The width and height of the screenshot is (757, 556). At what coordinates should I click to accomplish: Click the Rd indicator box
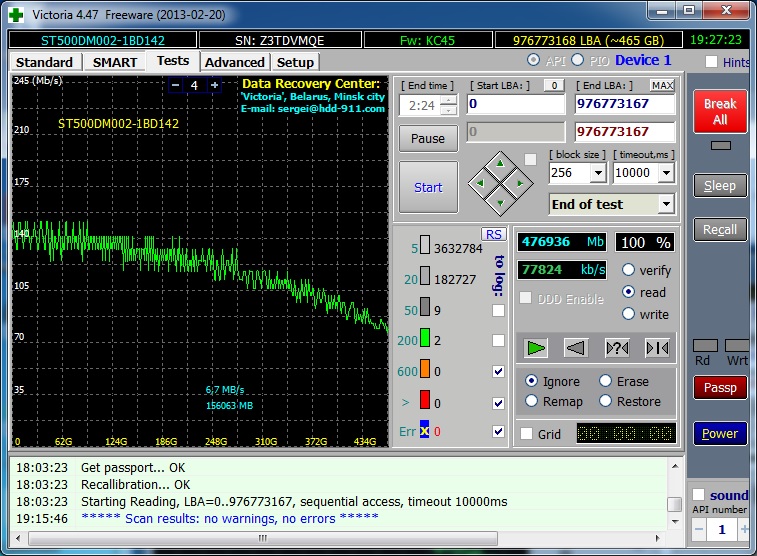click(705, 345)
